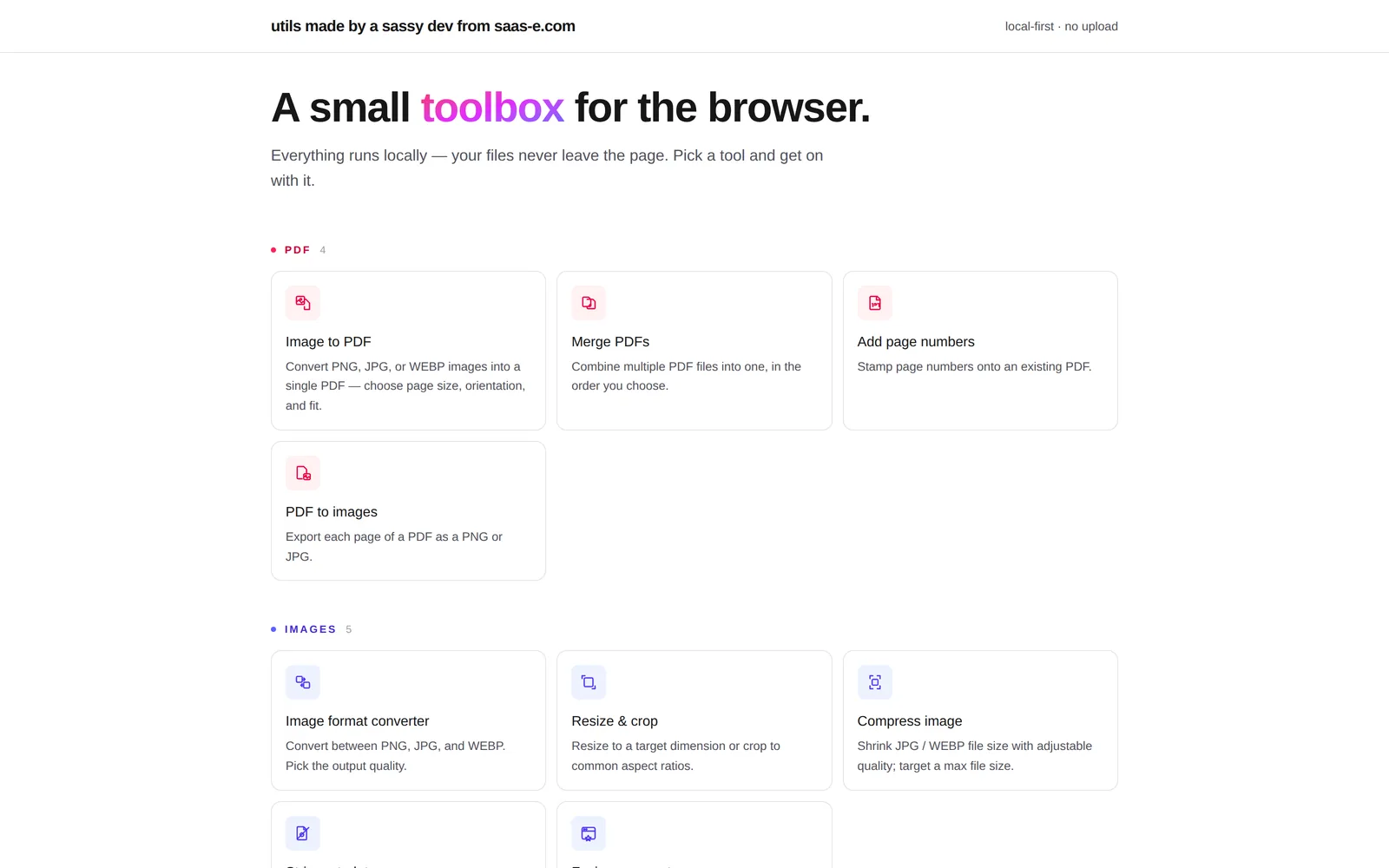Open the Image to PDF tool title
The width and height of the screenshot is (1389, 868).
[328, 342]
